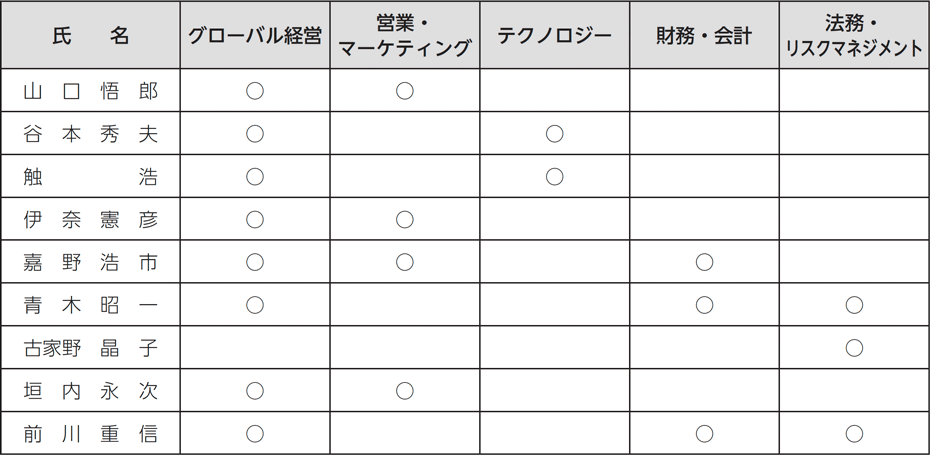Click 伊奈憲彦's グローバル経営 circle
The width and height of the screenshot is (930, 455).
[x=255, y=219]
